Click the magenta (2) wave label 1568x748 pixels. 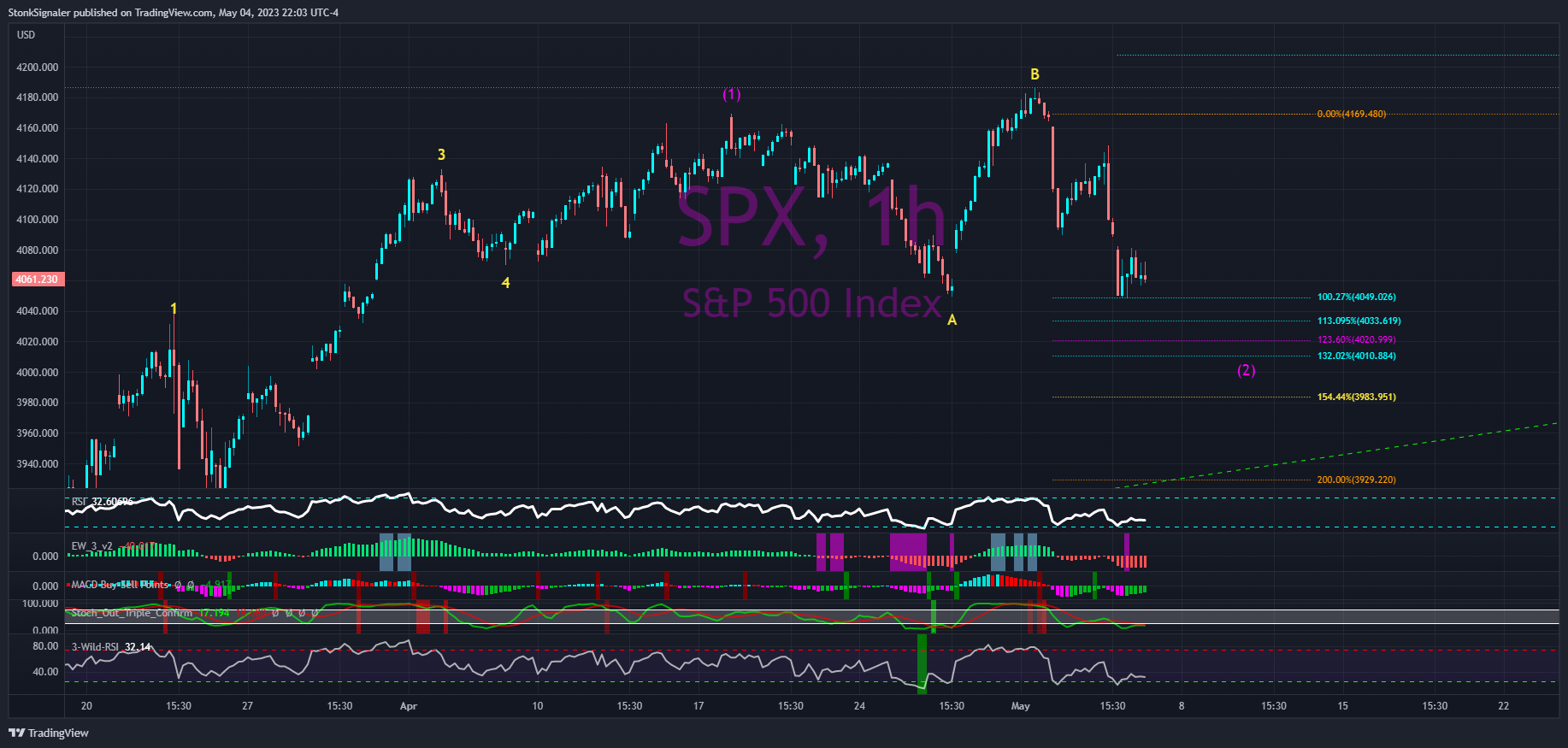point(1247,370)
